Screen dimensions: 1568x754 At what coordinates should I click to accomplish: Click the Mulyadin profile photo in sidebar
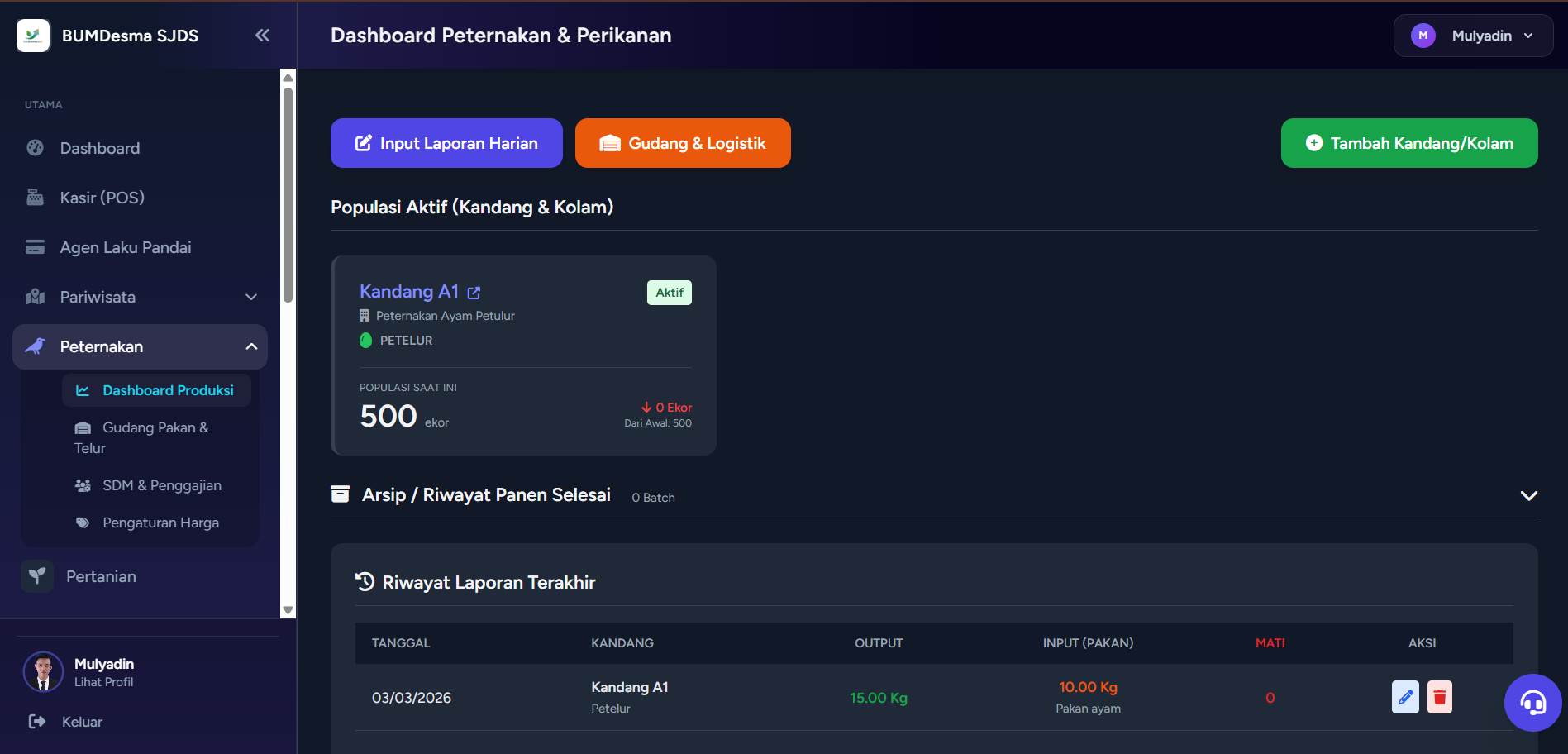[x=43, y=671]
